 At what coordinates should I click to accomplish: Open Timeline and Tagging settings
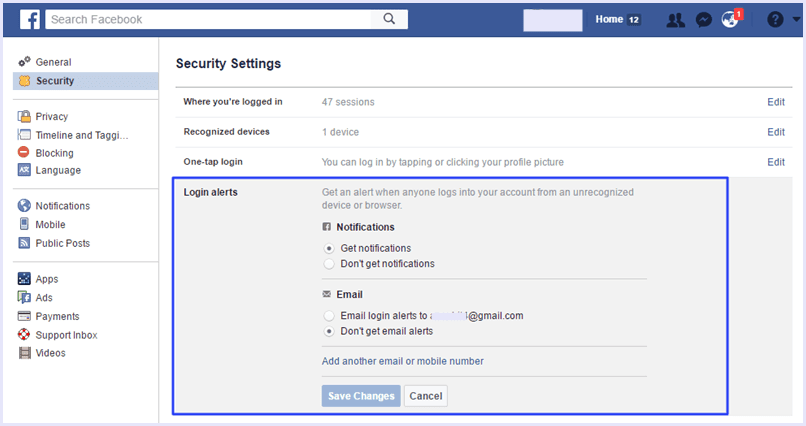pyautogui.click(x=82, y=135)
